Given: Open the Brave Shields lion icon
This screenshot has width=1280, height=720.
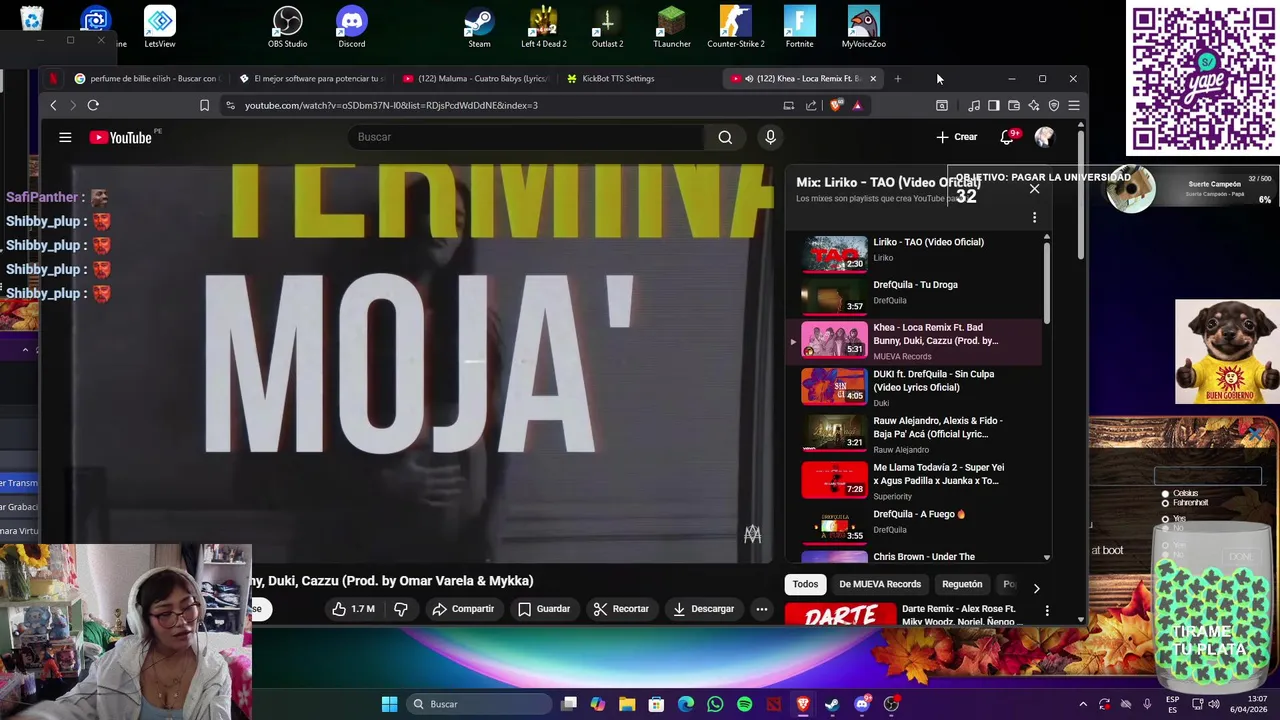Looking at the screenshot, I should (x=836, y=105).
